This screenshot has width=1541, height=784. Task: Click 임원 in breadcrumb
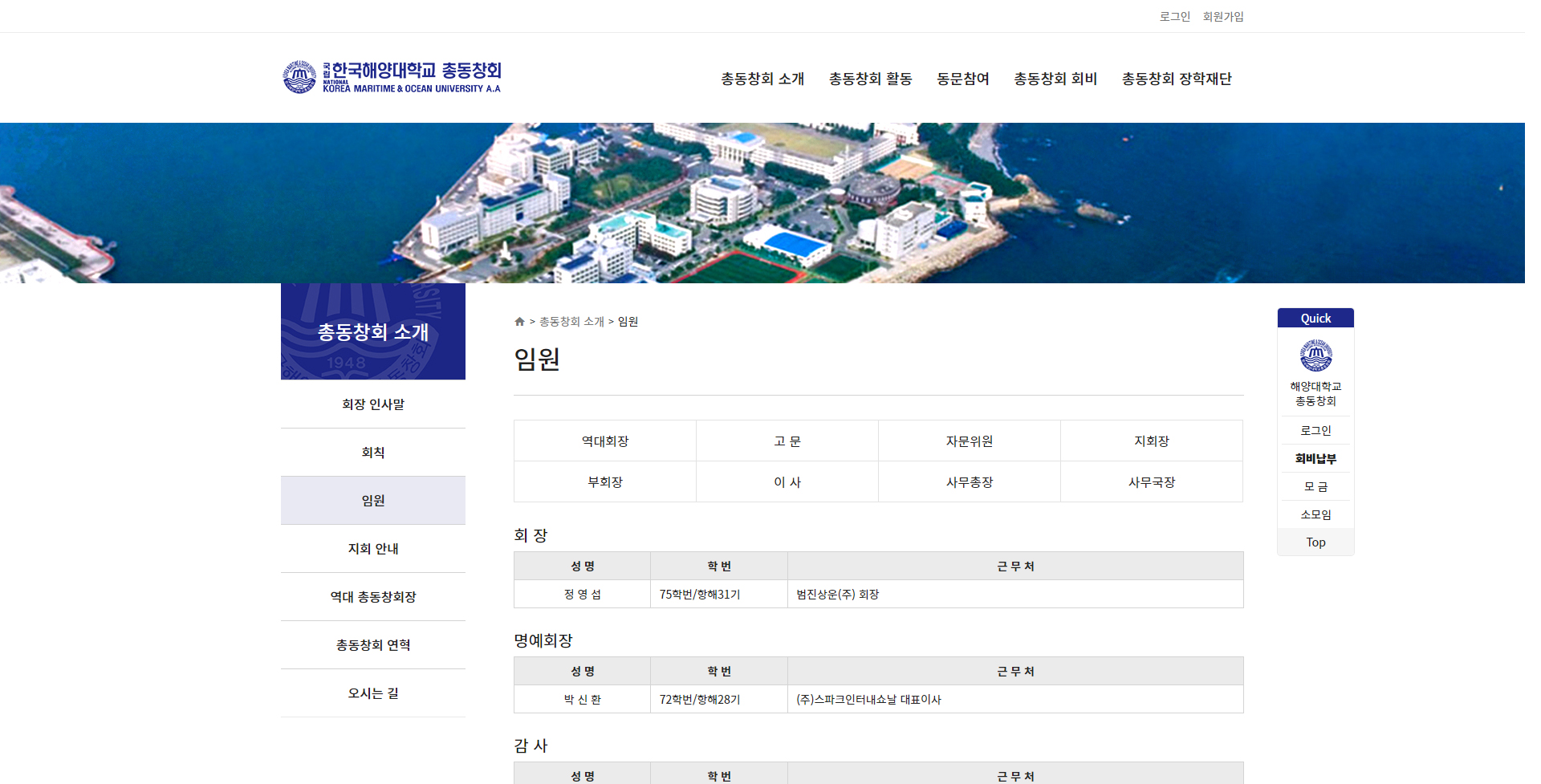(628, 322)
